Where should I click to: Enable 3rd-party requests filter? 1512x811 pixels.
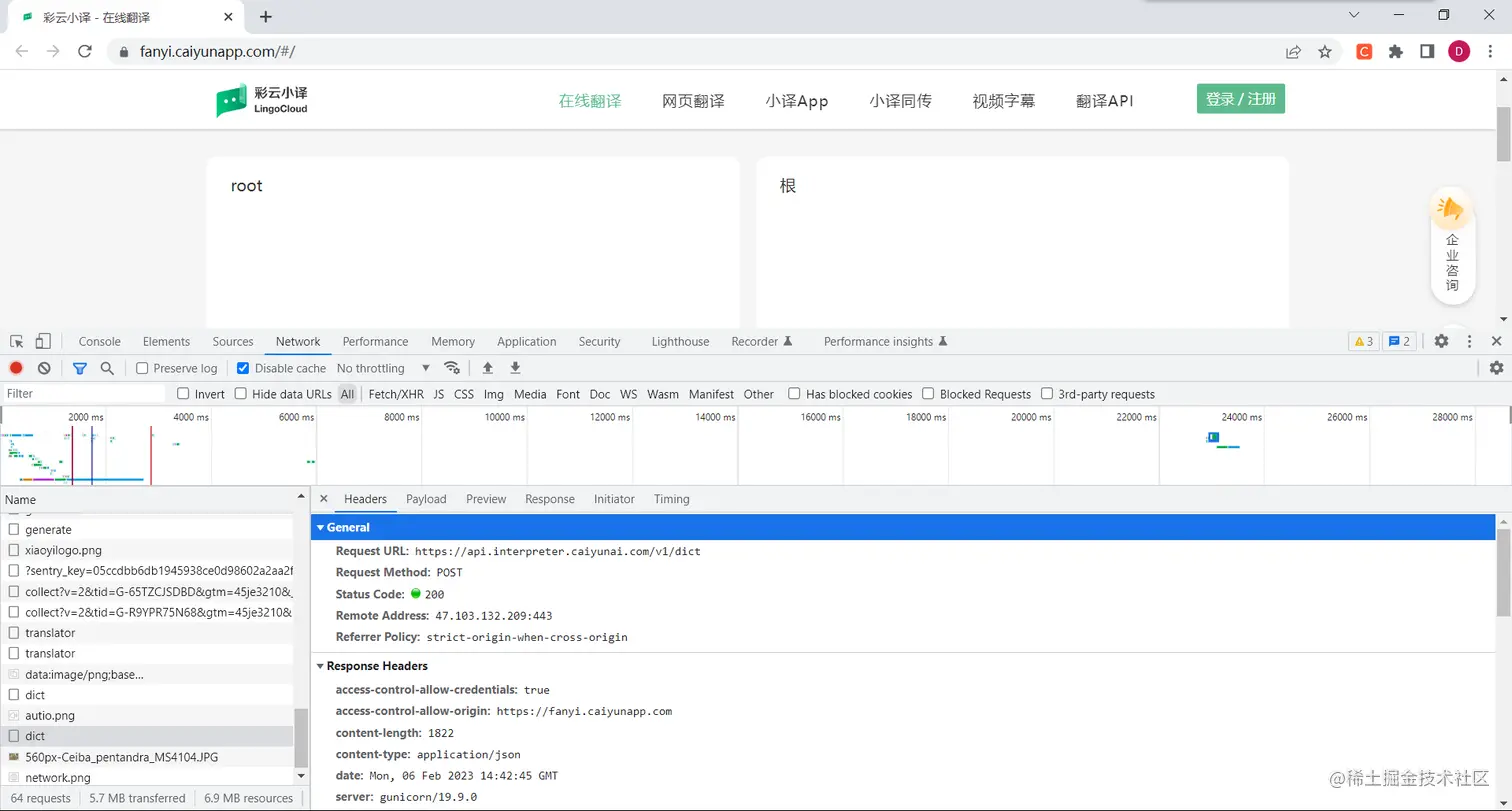click(x=1047, y=394)
